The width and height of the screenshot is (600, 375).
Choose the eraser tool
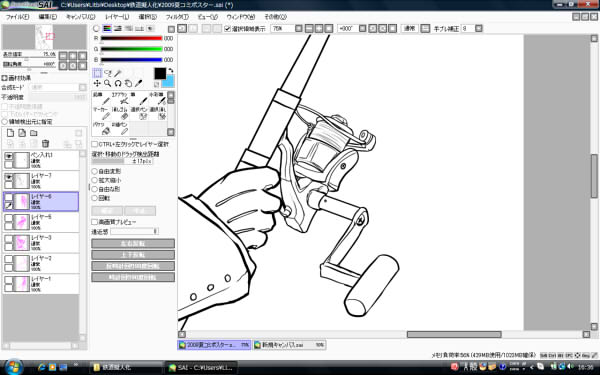[120, 113]
